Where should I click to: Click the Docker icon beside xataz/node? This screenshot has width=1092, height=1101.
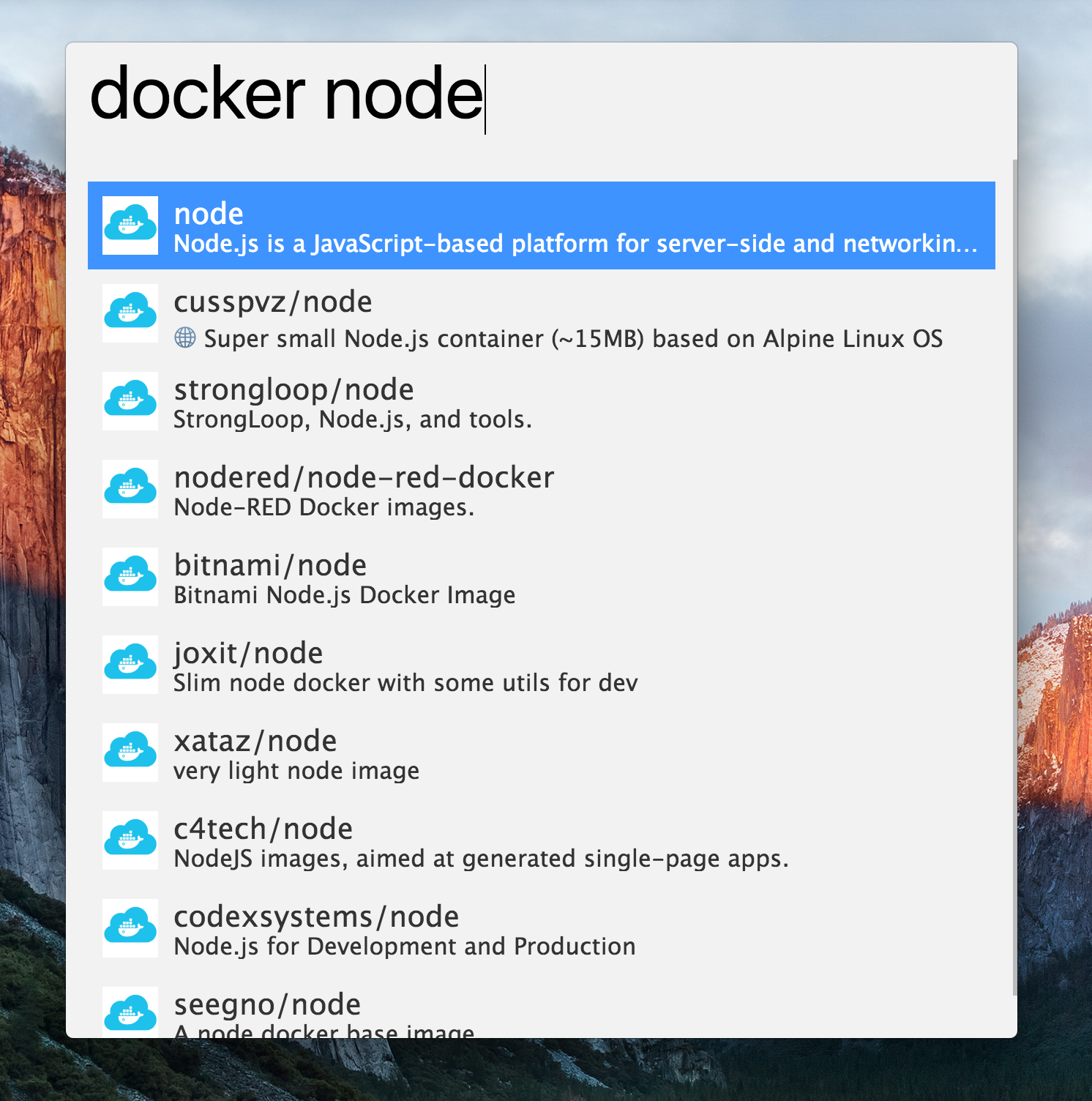coord(130,753)
